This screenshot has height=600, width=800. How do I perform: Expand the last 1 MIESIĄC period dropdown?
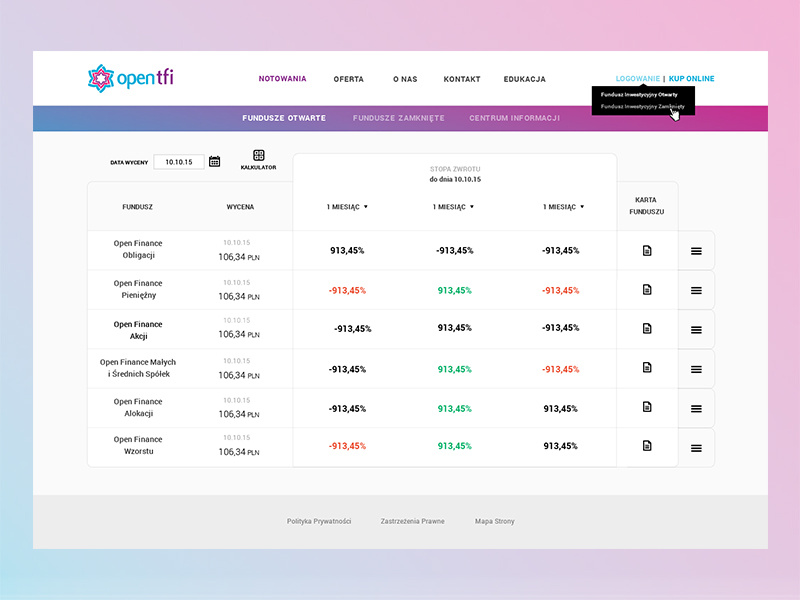(x=564, y=207)
